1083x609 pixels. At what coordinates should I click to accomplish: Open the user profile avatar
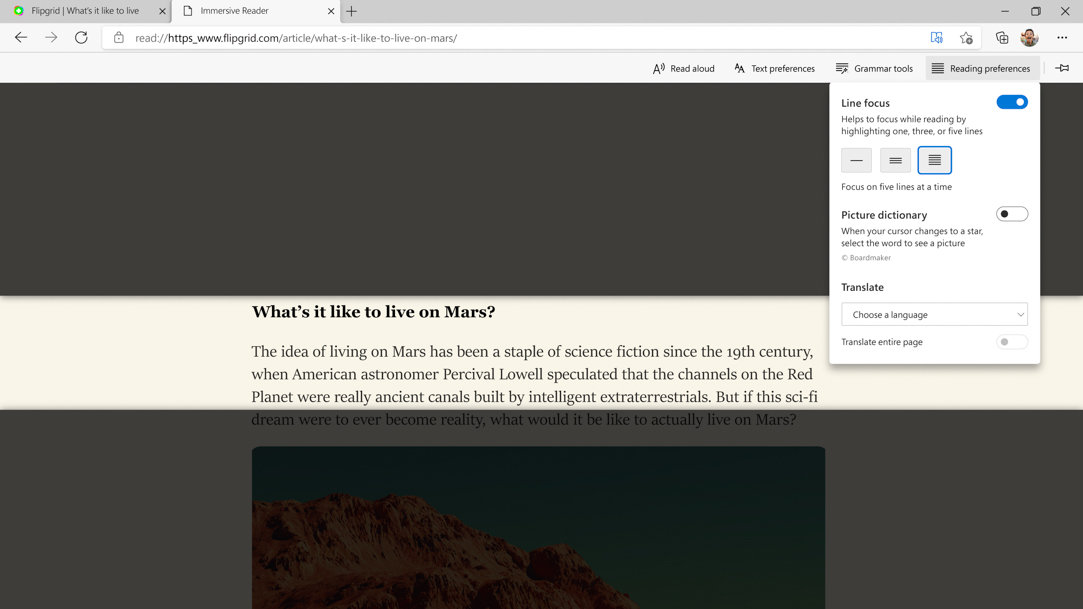pyautogui.click(x=1029, y=38)
